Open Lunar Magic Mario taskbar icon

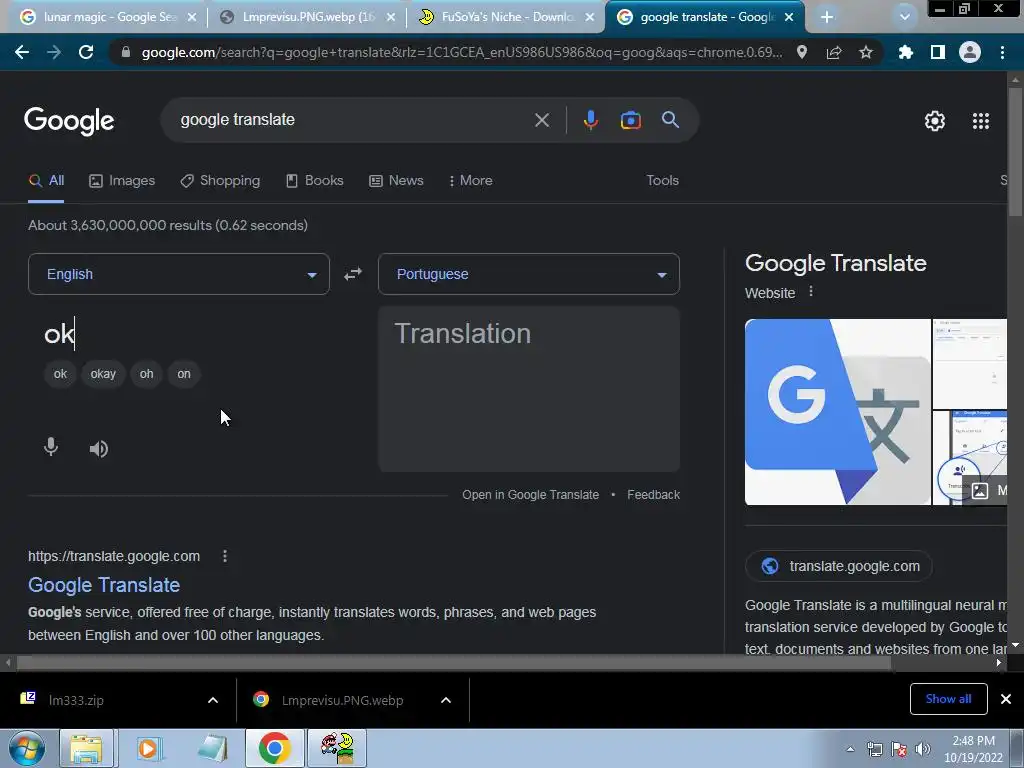pos(338,748)
